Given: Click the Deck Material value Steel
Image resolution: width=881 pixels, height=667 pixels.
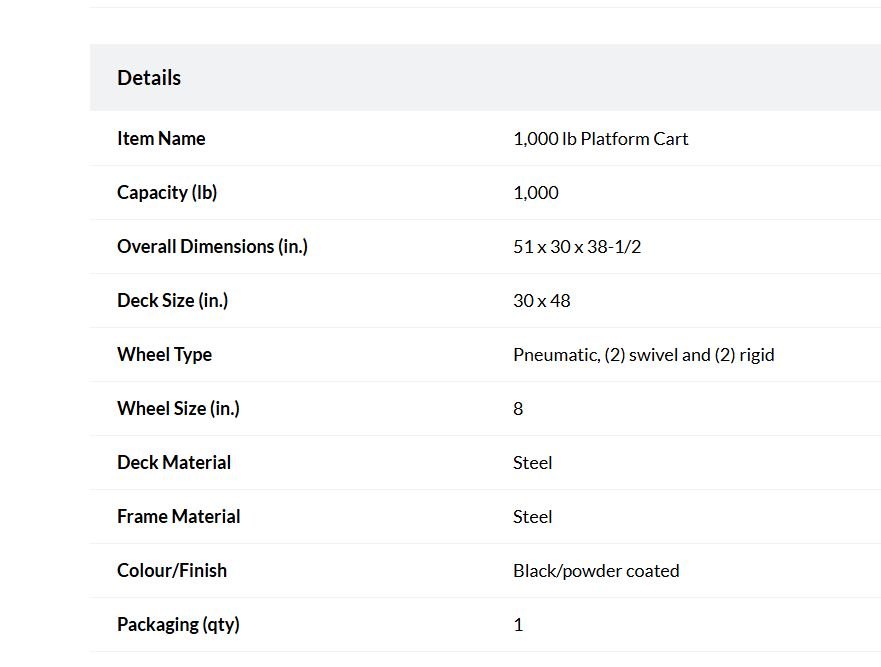Looking at the screenshot, I should (533, 462).
